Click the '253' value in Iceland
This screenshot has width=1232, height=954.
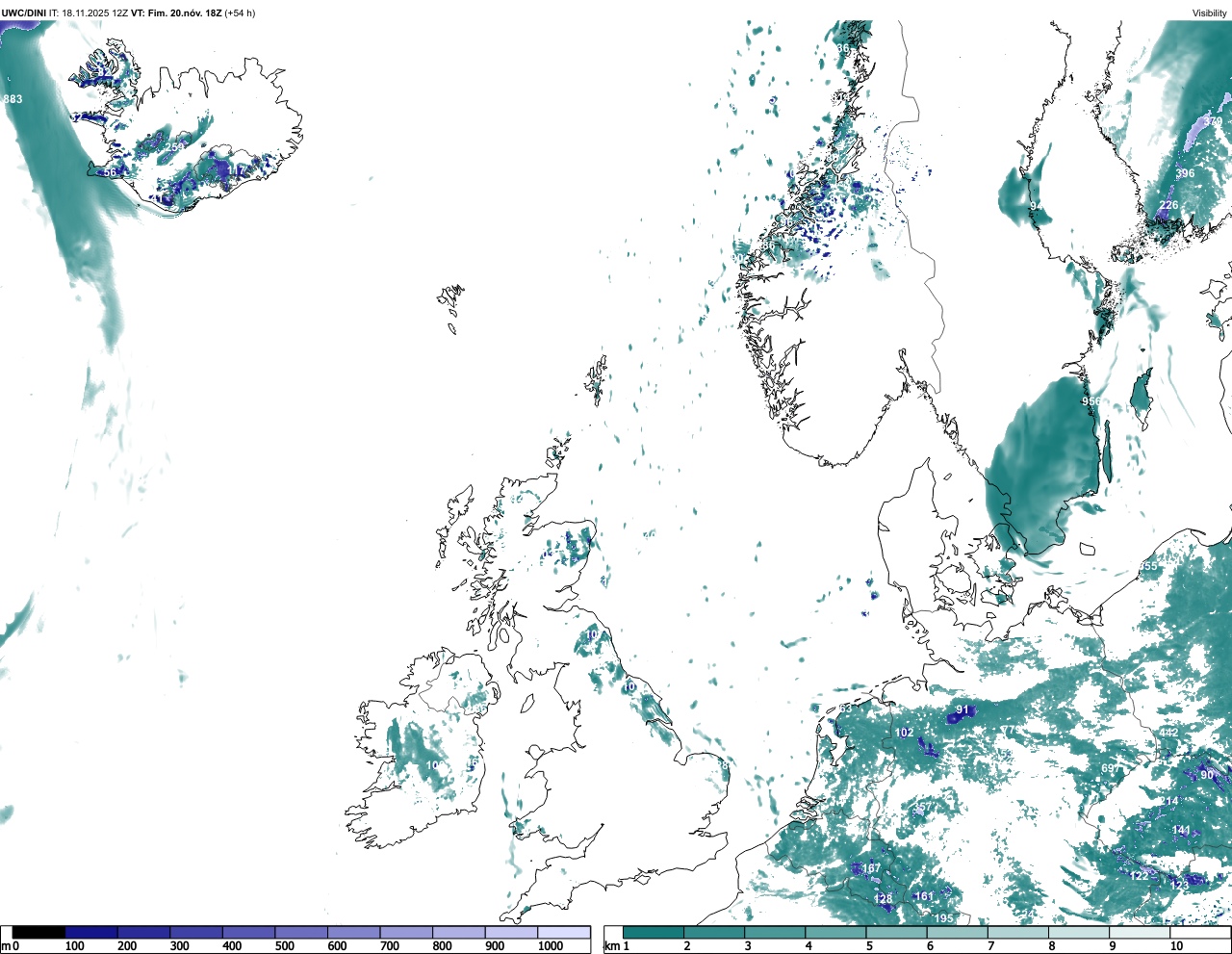174,147
